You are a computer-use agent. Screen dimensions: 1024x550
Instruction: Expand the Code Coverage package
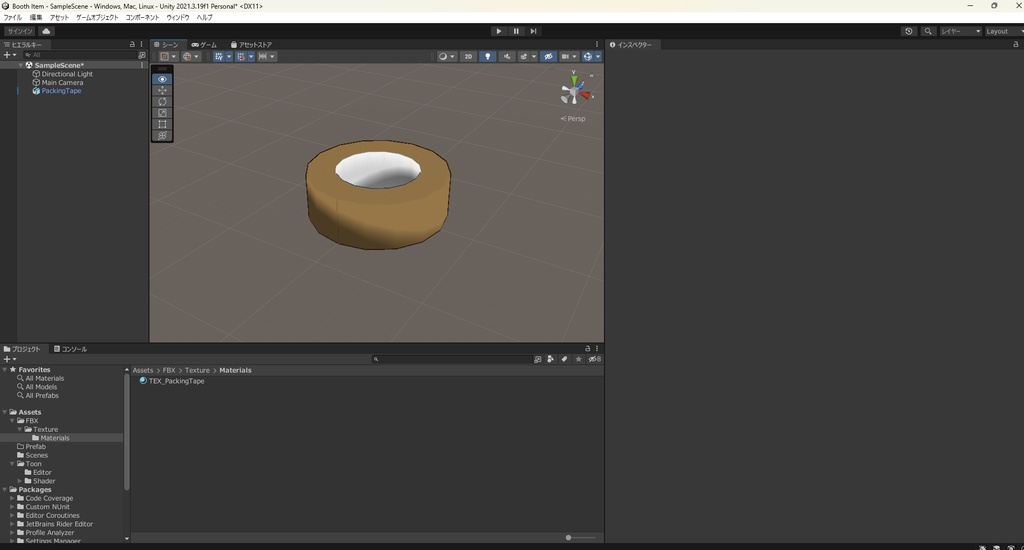(x=12, y=498)
